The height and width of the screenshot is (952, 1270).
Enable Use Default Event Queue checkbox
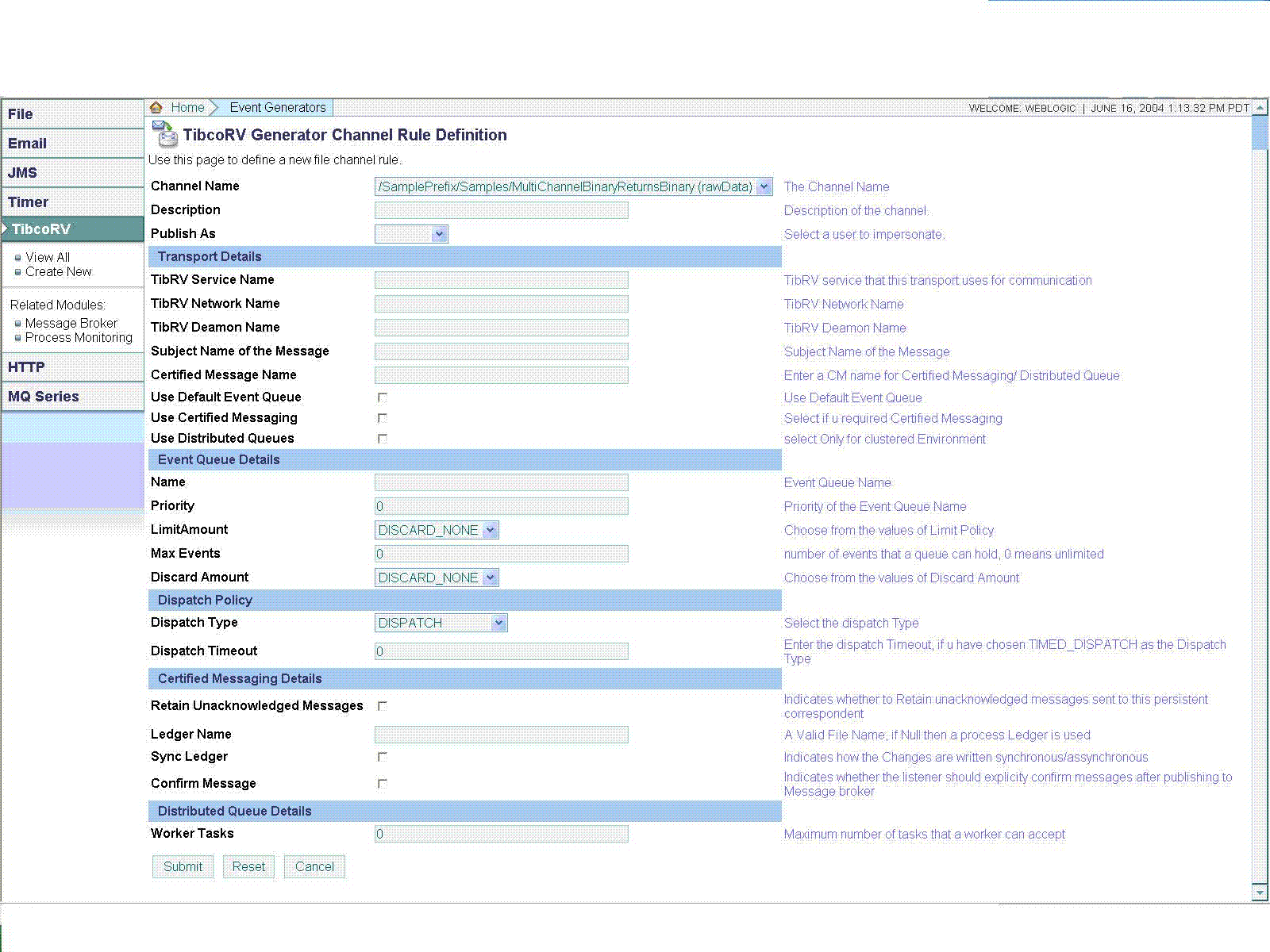383,397
